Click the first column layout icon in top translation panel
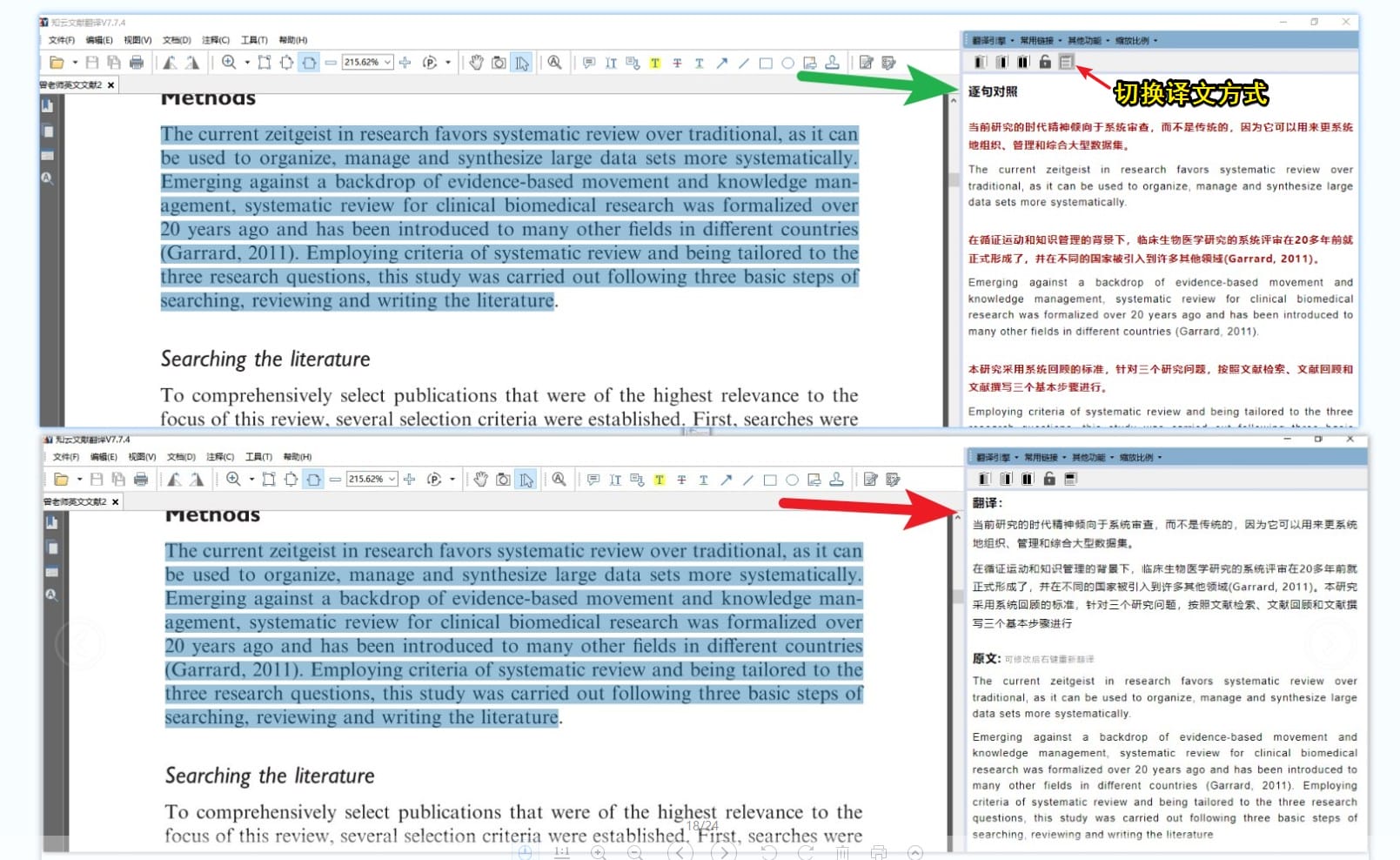 pyautogui.click(x=981, y=62)
